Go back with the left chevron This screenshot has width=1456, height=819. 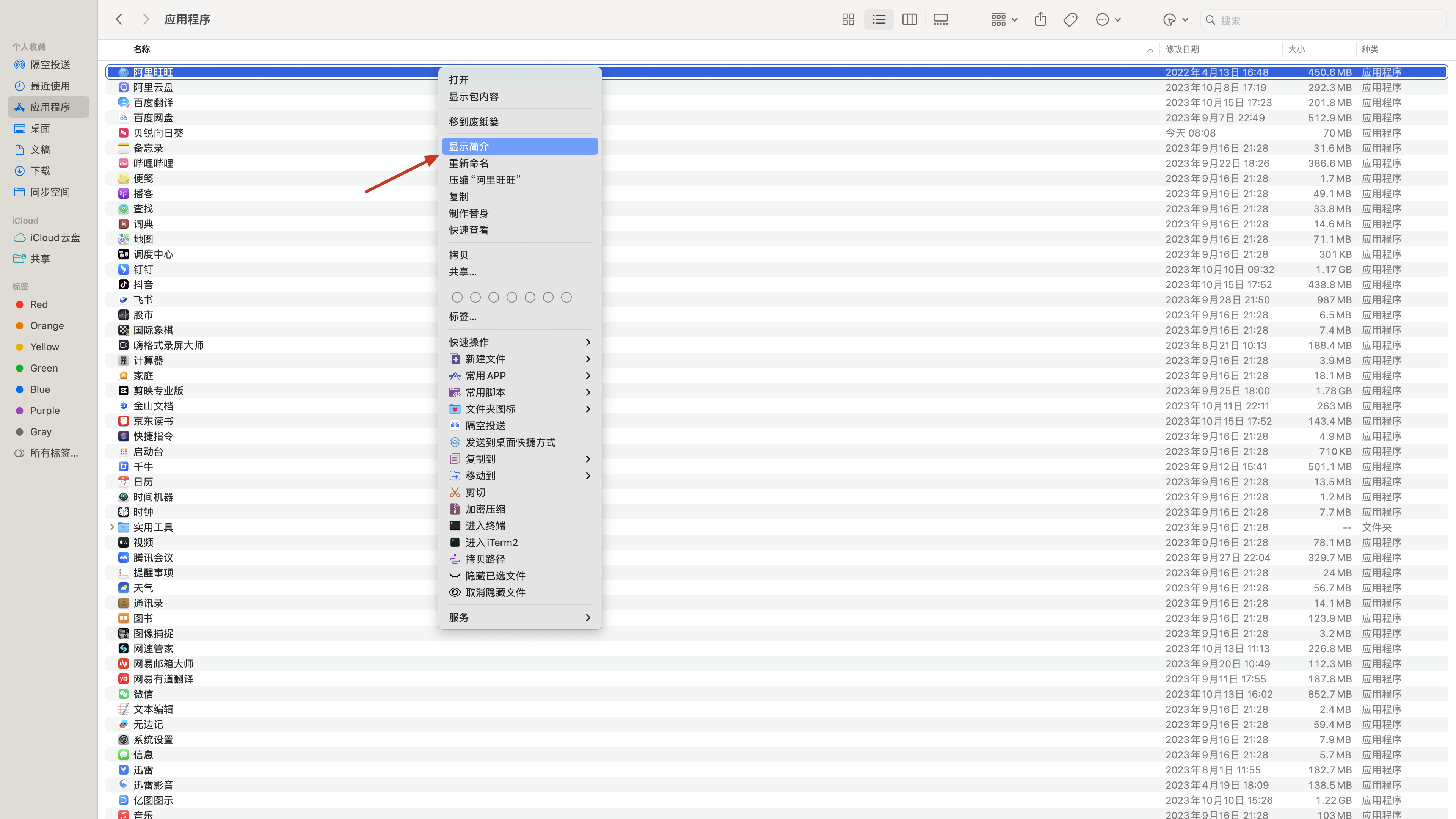(119, 20)
